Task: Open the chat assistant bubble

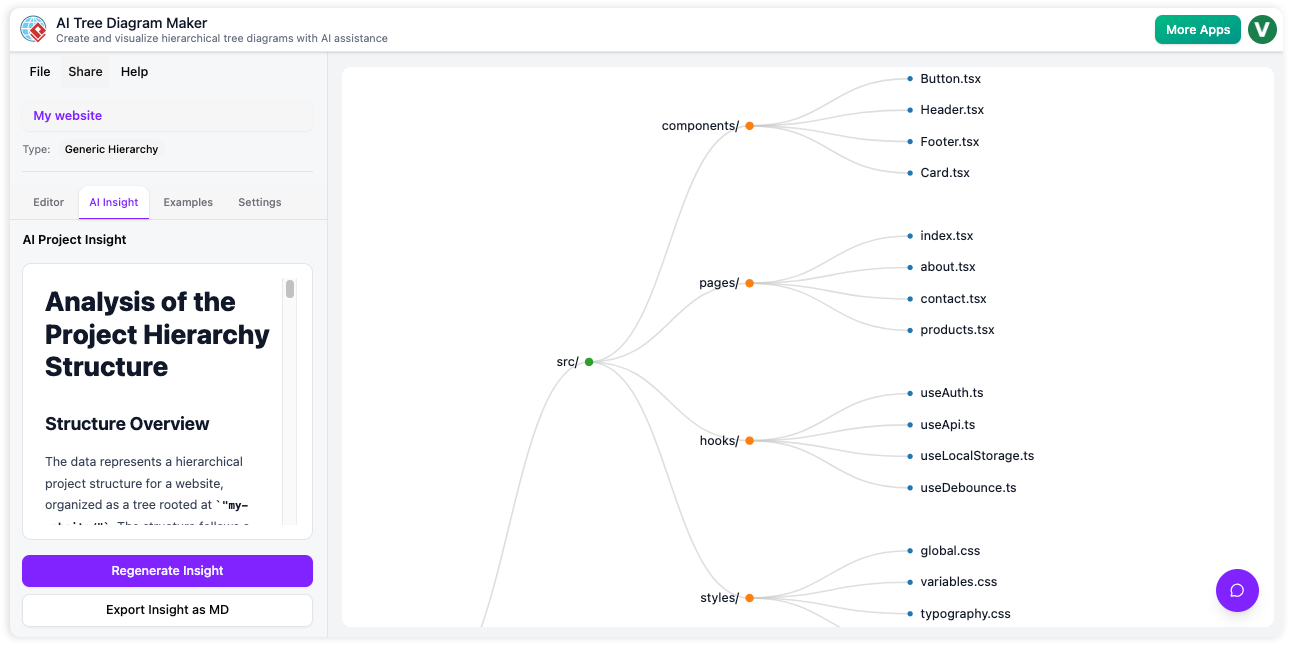Action: (x=1237, y=591)
